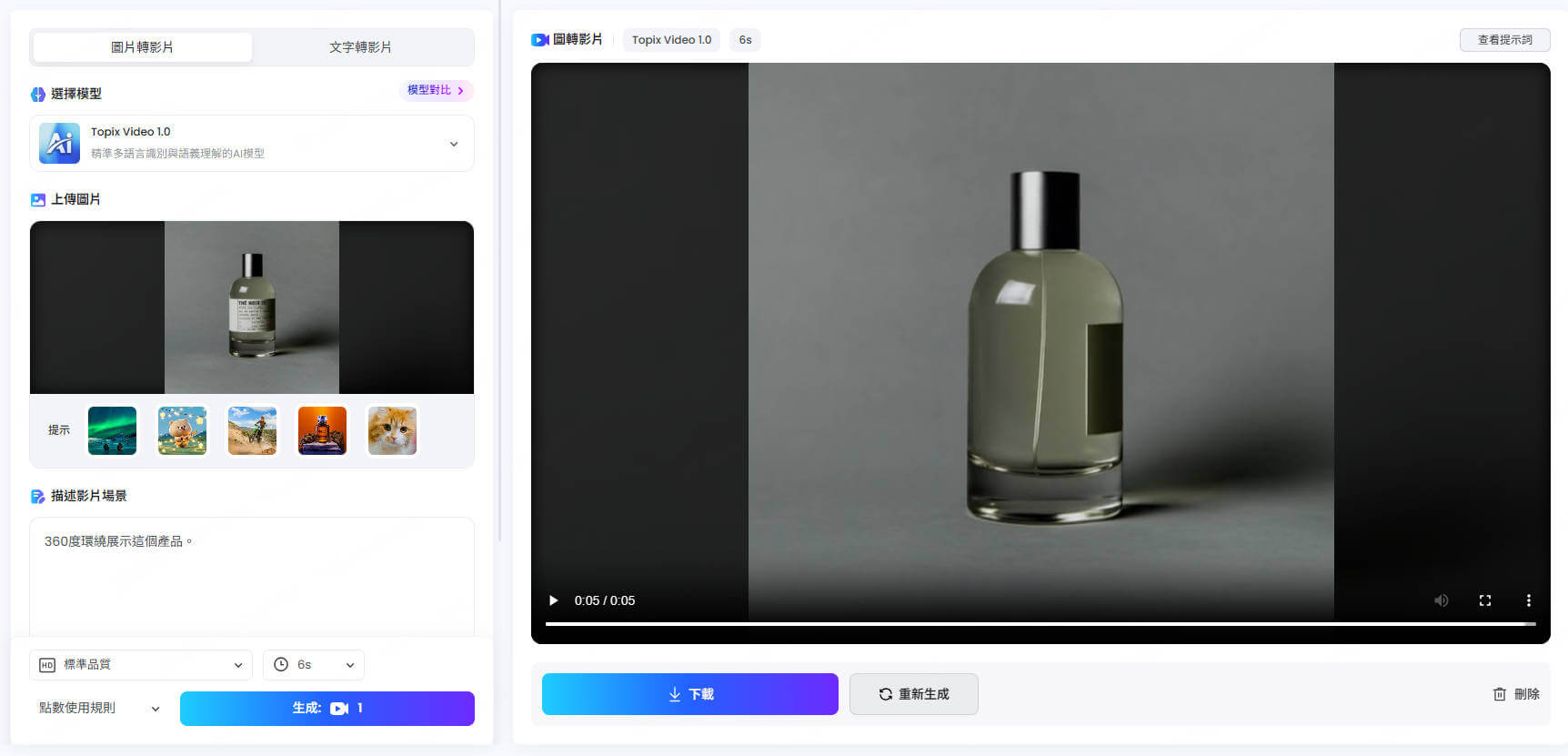
Task: Click the trash icon to delete video
Action: point(1500,694)
